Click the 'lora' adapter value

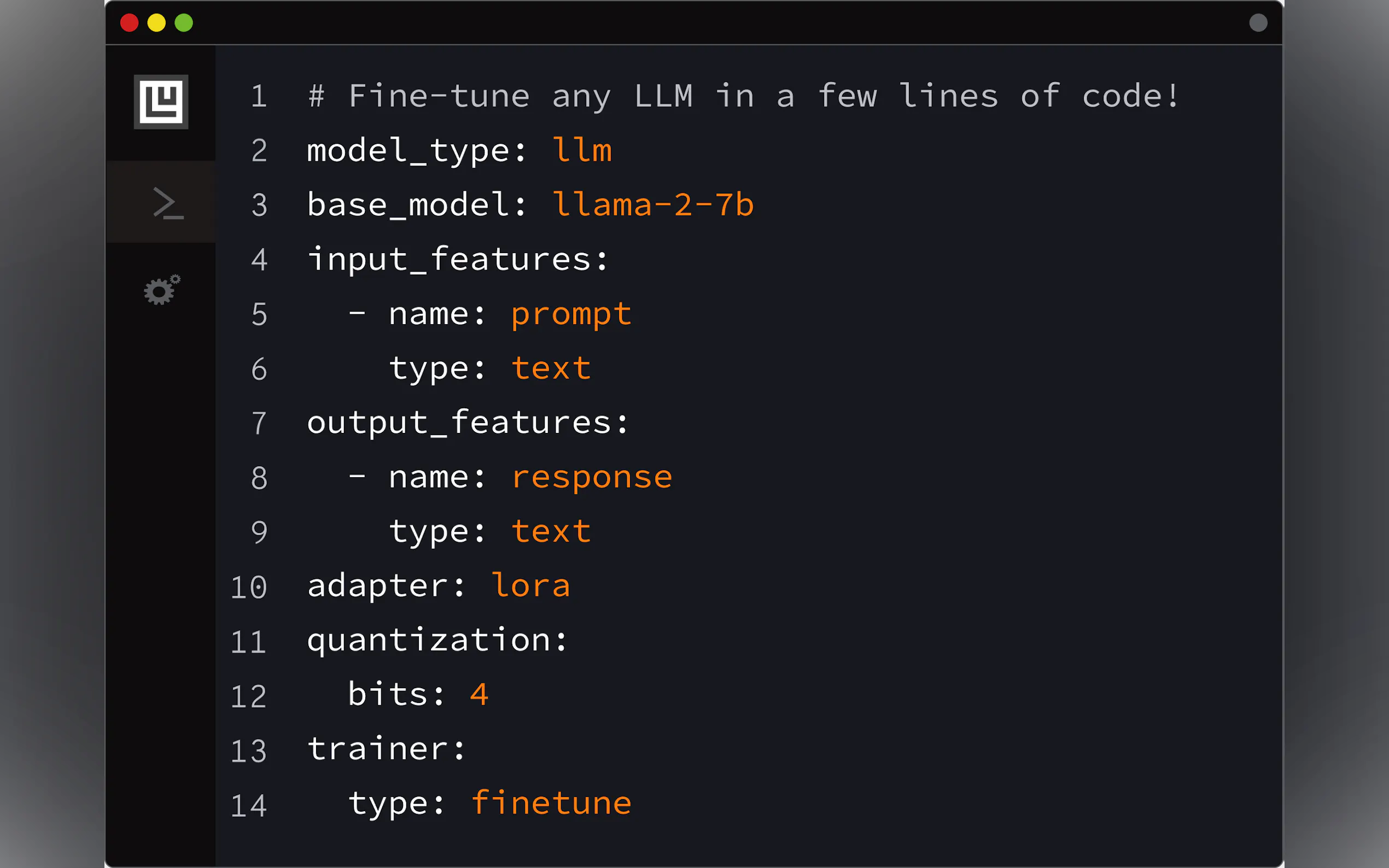[x=530, y=586]
